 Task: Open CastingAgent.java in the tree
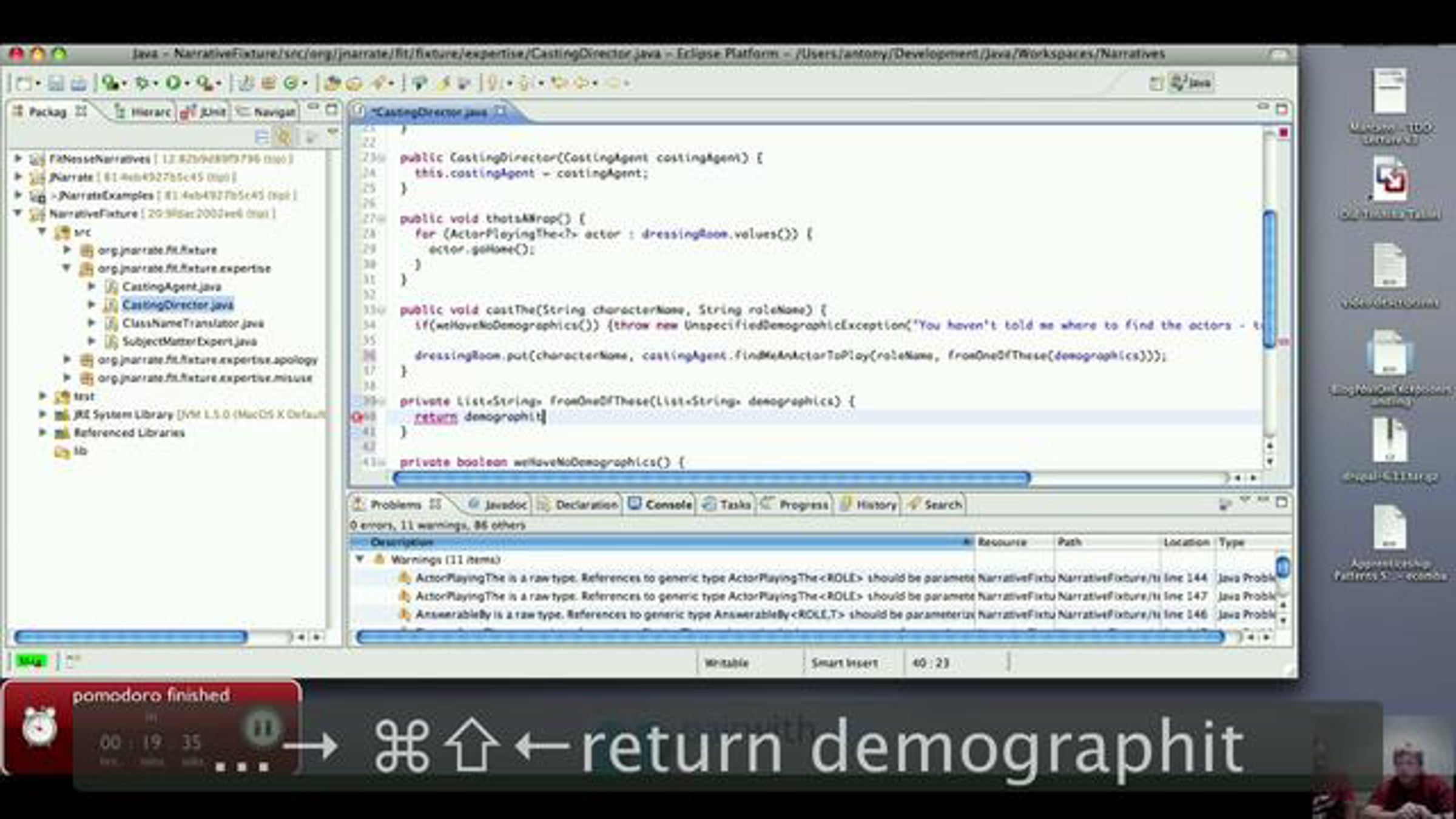[171, 286]
